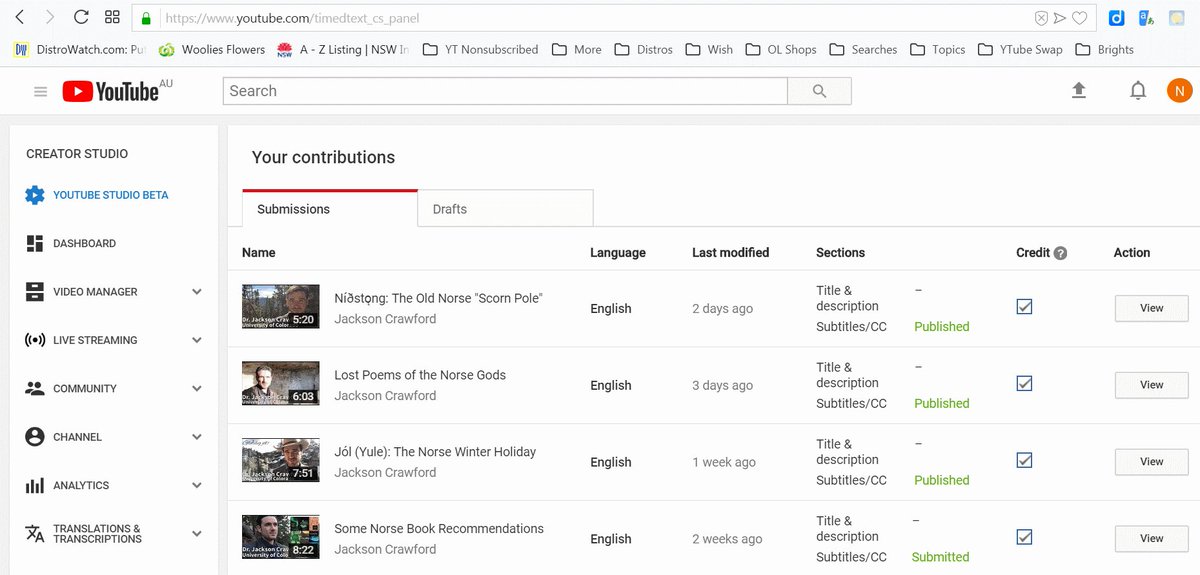
Task: Click the address bar URL
Action: click(x=292, y=18)
